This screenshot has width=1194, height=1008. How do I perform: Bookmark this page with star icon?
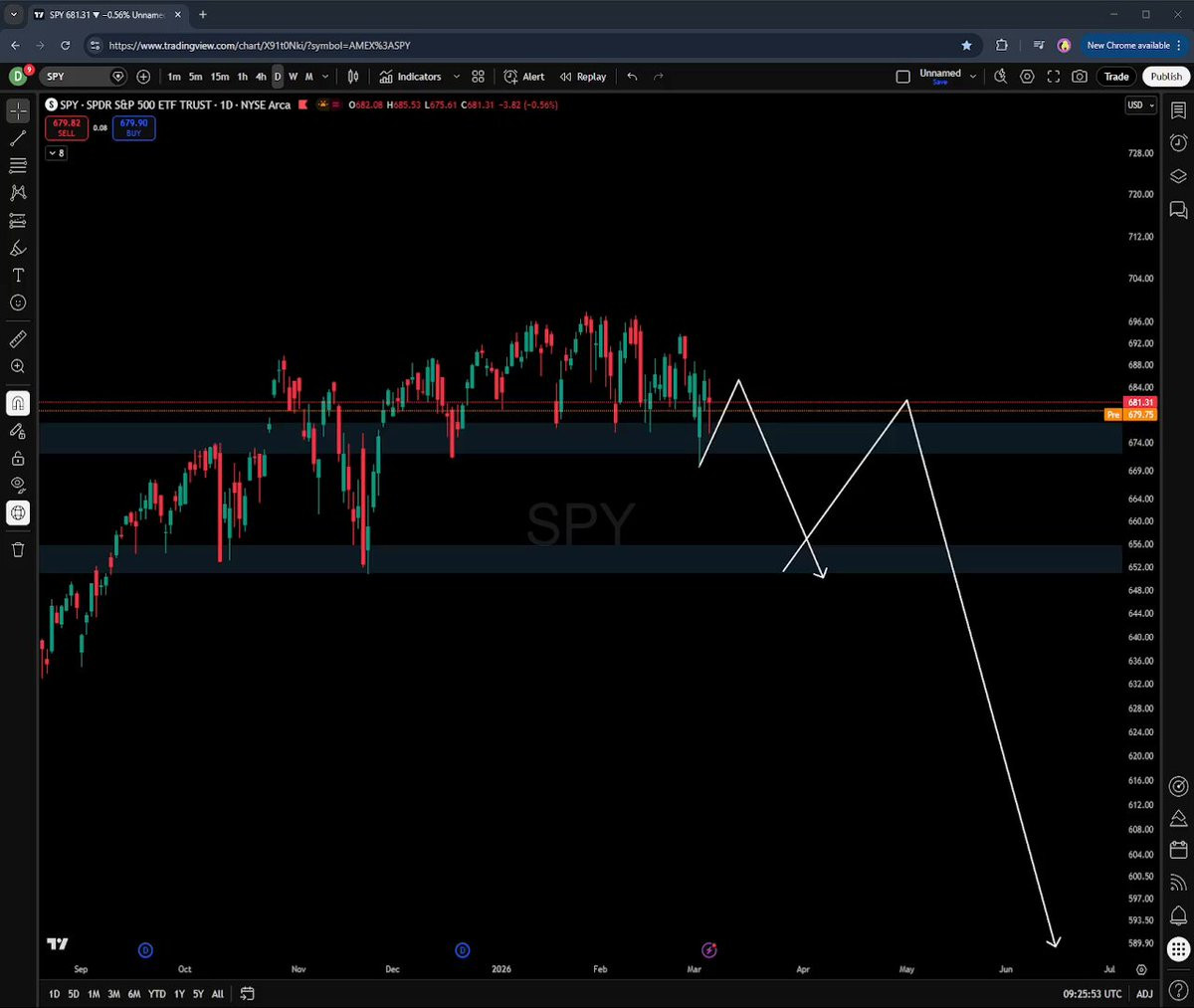[x=966, y=45]
